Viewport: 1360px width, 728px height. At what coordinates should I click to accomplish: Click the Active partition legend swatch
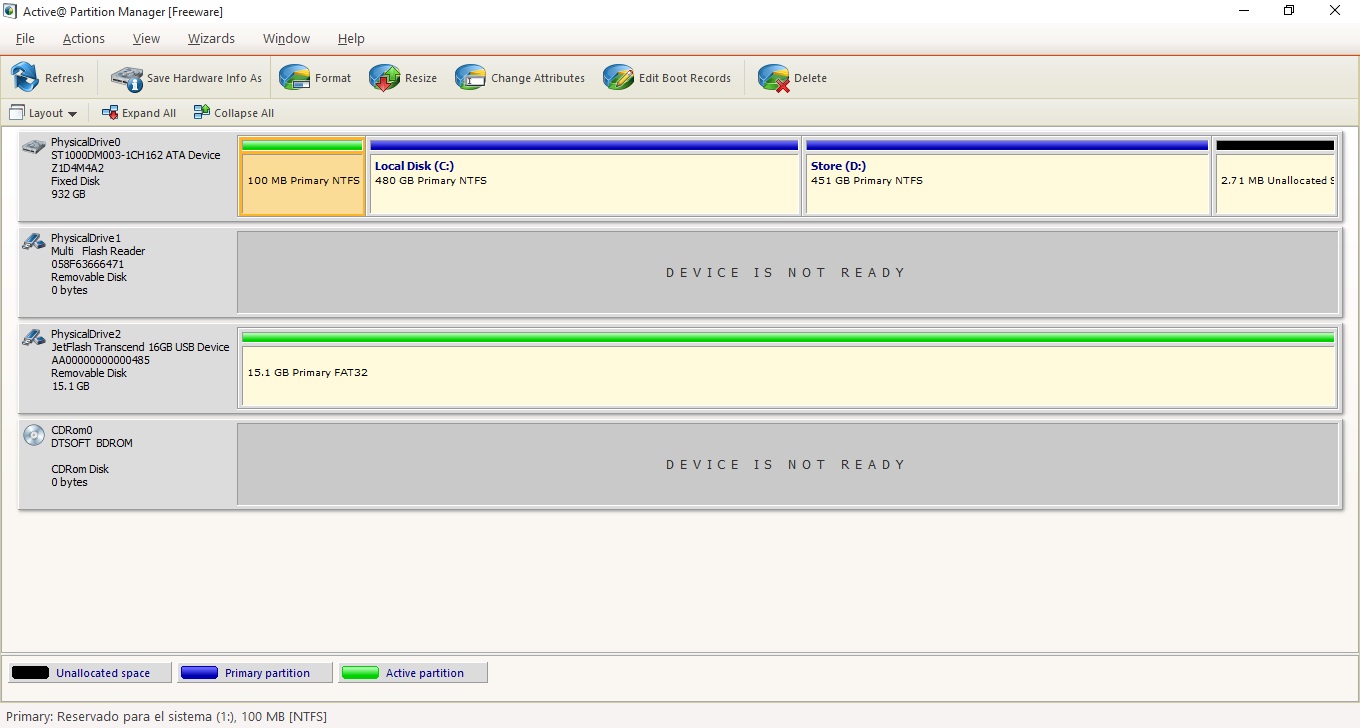tap(360, 672)
